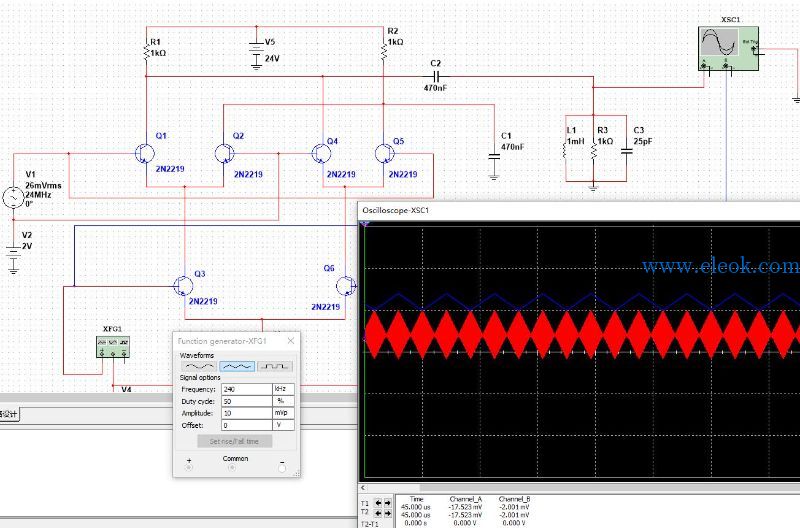This screenshot has width=800, height=528.
Task: Click the Frequency value field
Action: tap(246, 389)
